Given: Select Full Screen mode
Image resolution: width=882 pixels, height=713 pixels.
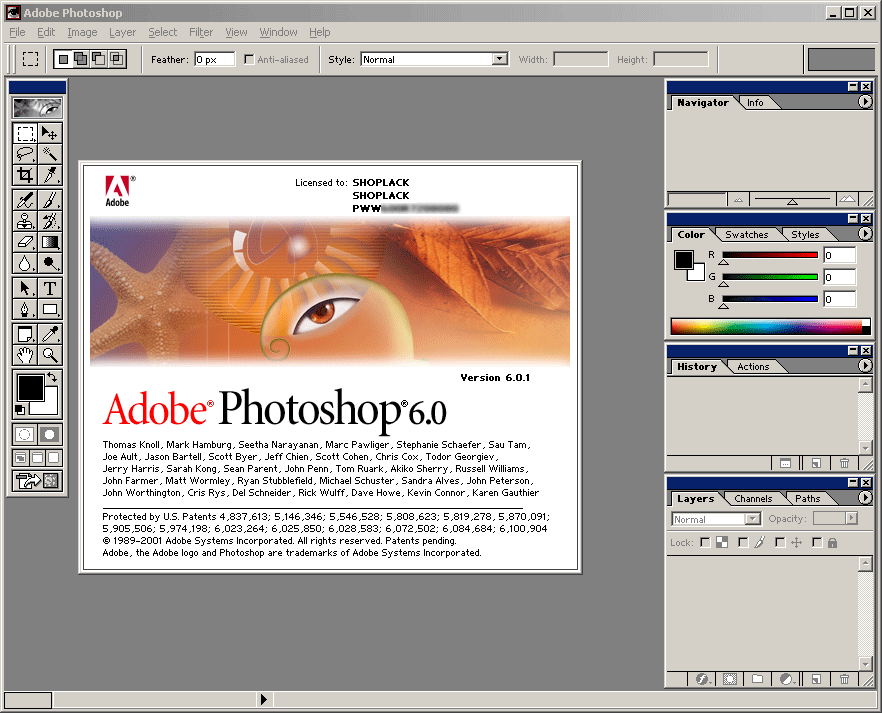Looking at the screenshot, I should [53, 458].
